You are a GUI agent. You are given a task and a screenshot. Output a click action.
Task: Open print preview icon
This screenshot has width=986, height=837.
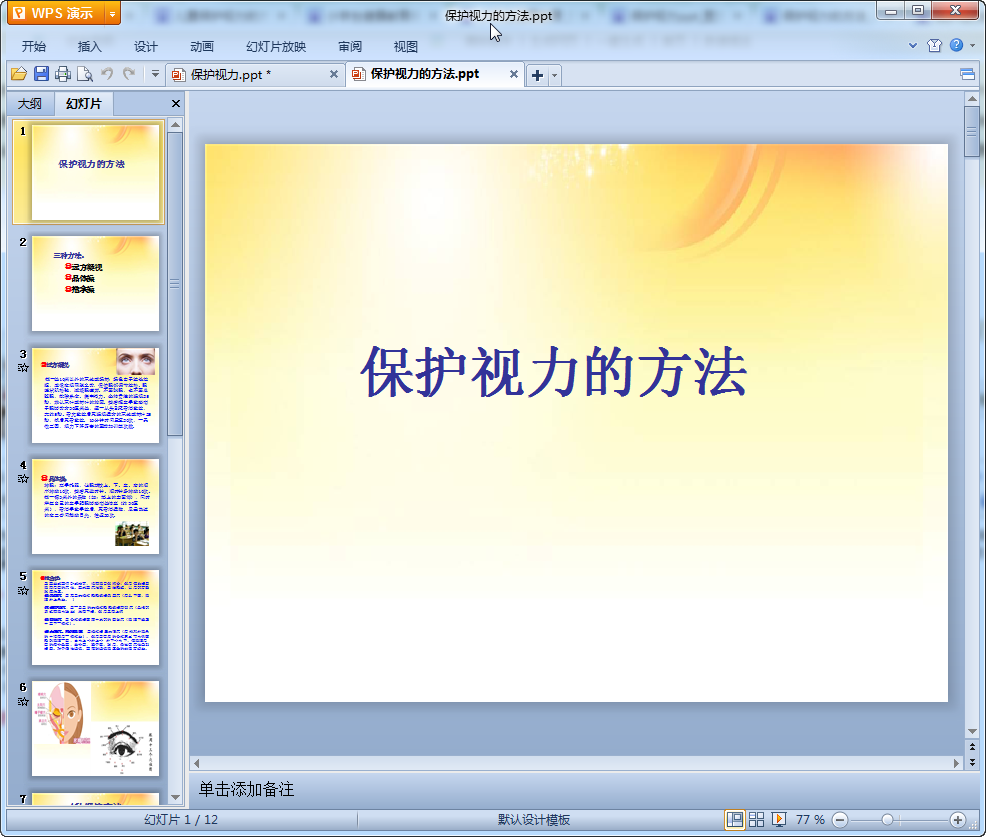pos(85,74)
